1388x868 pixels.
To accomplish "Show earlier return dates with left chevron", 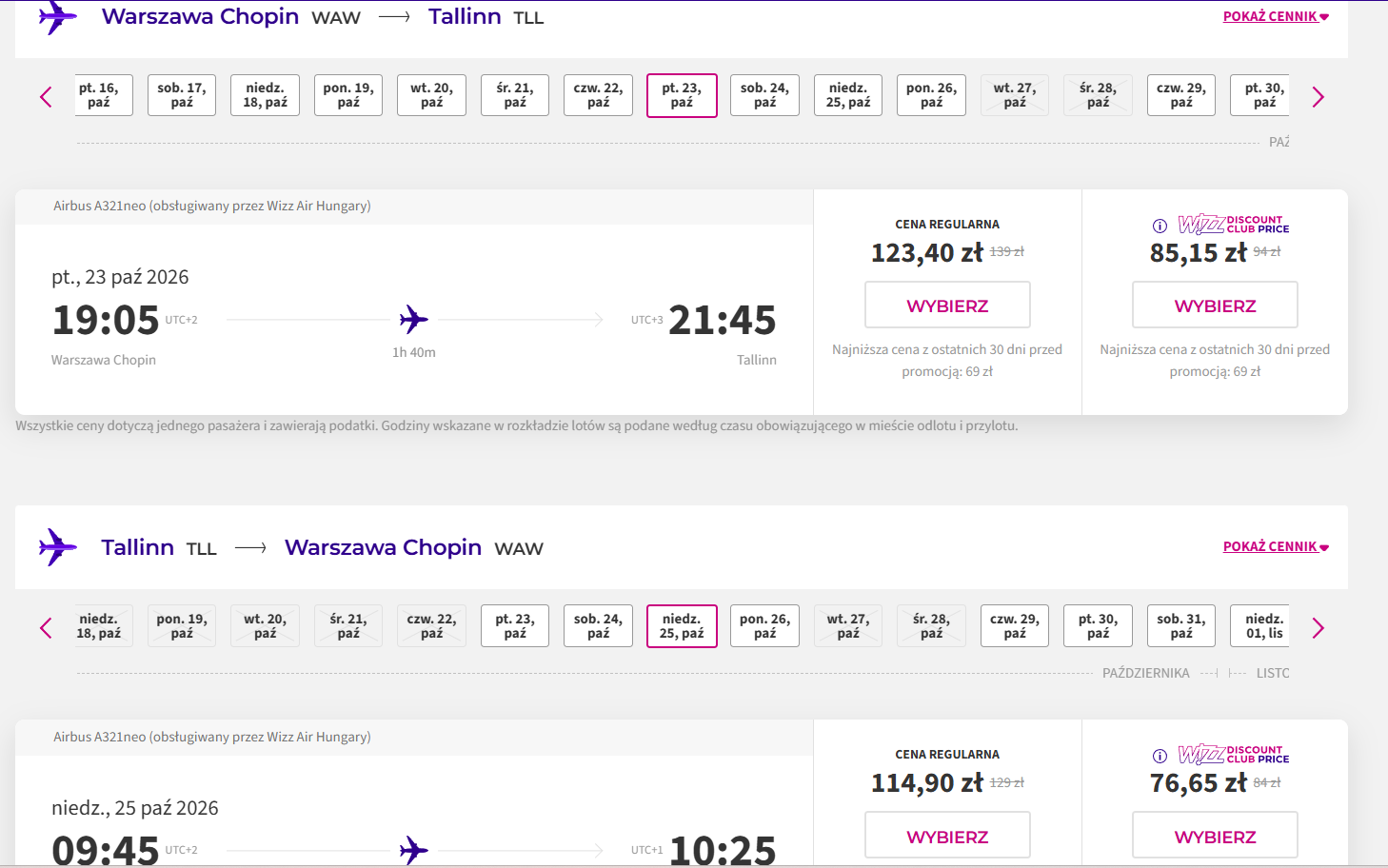I will [x=46, y=627].
